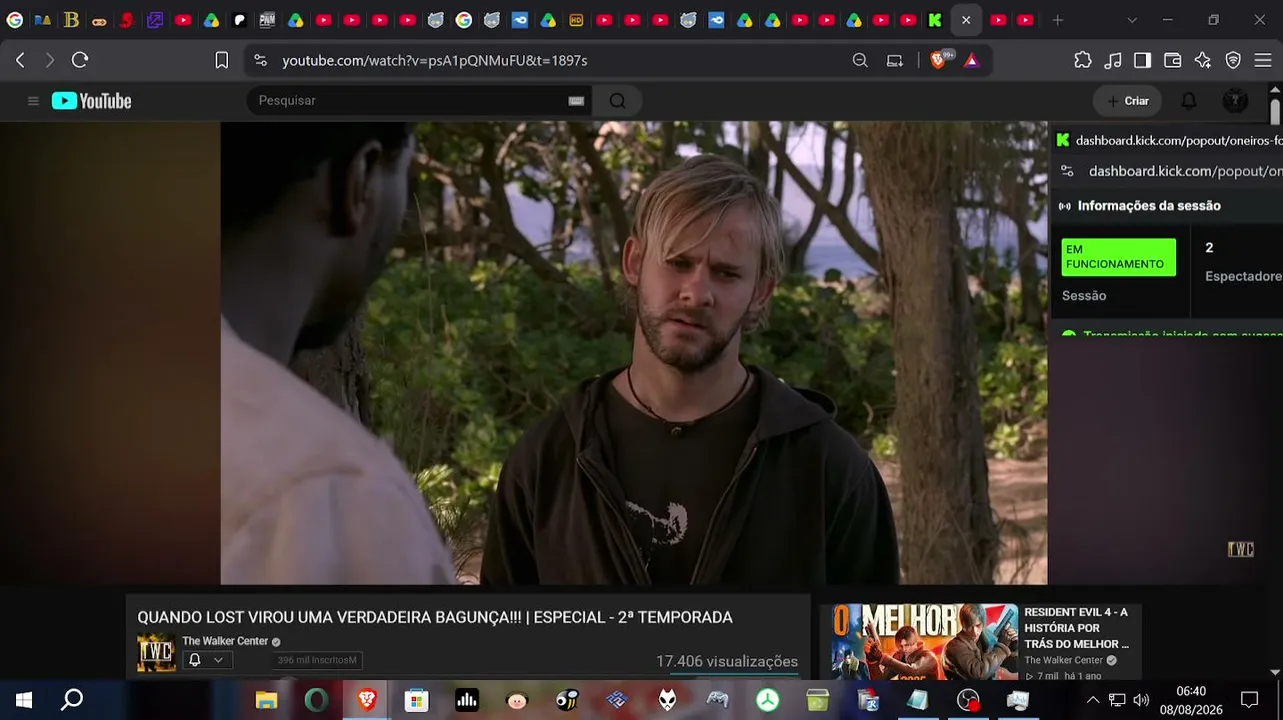The height and width of the screenshot is (720, 1283).
Task: Open the volume control in system tray
Action: tap(1141, 700)
